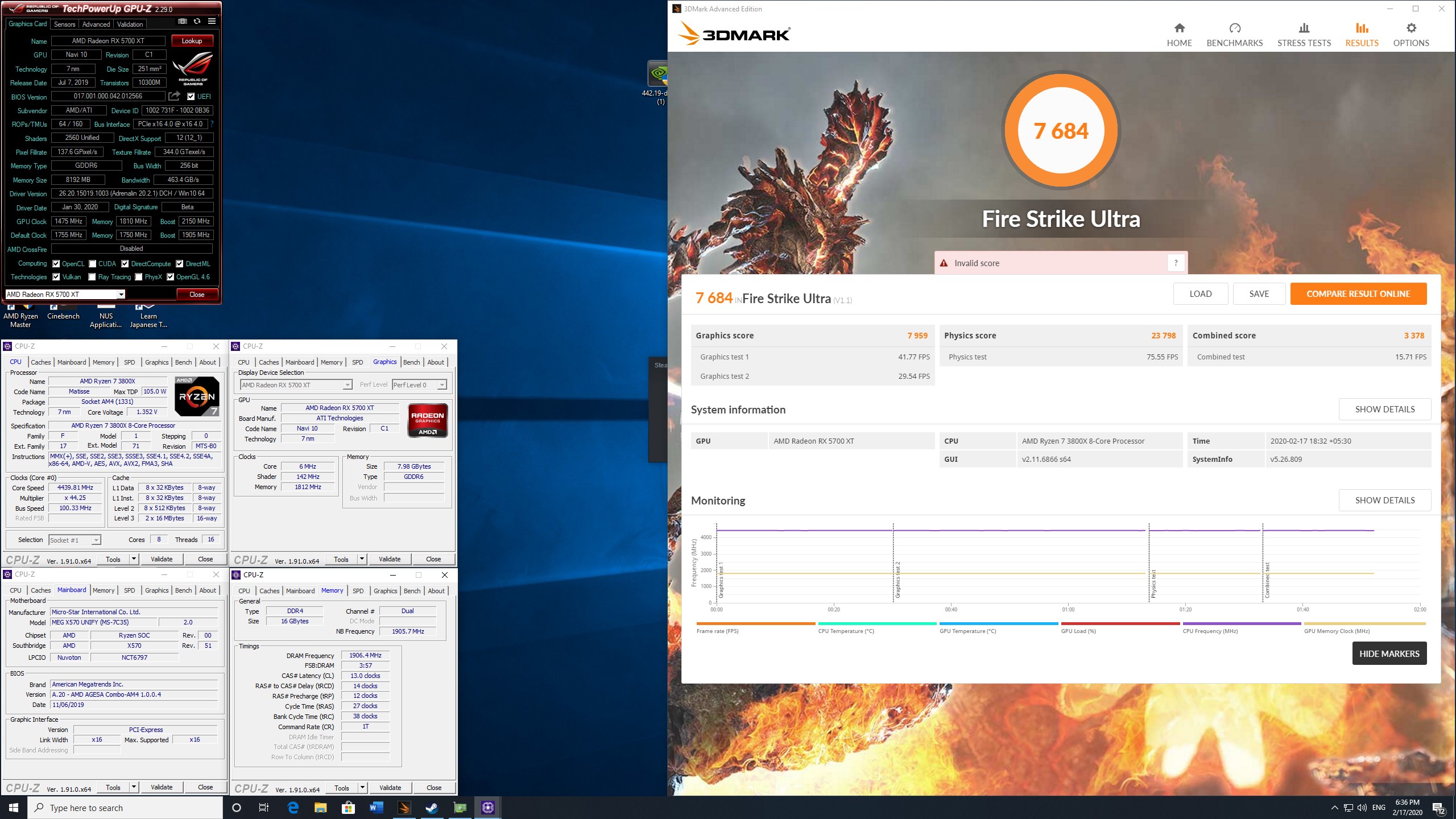Switch to GPU-Z Sensors tab

coord(64,24)
